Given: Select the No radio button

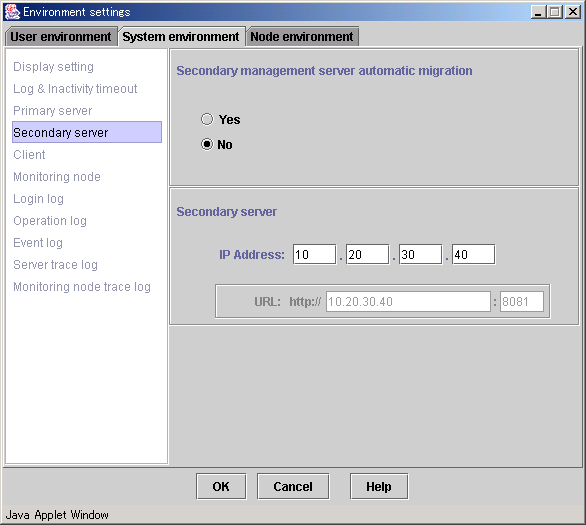Looking at the screenshot, I should (x=207, y=144).
